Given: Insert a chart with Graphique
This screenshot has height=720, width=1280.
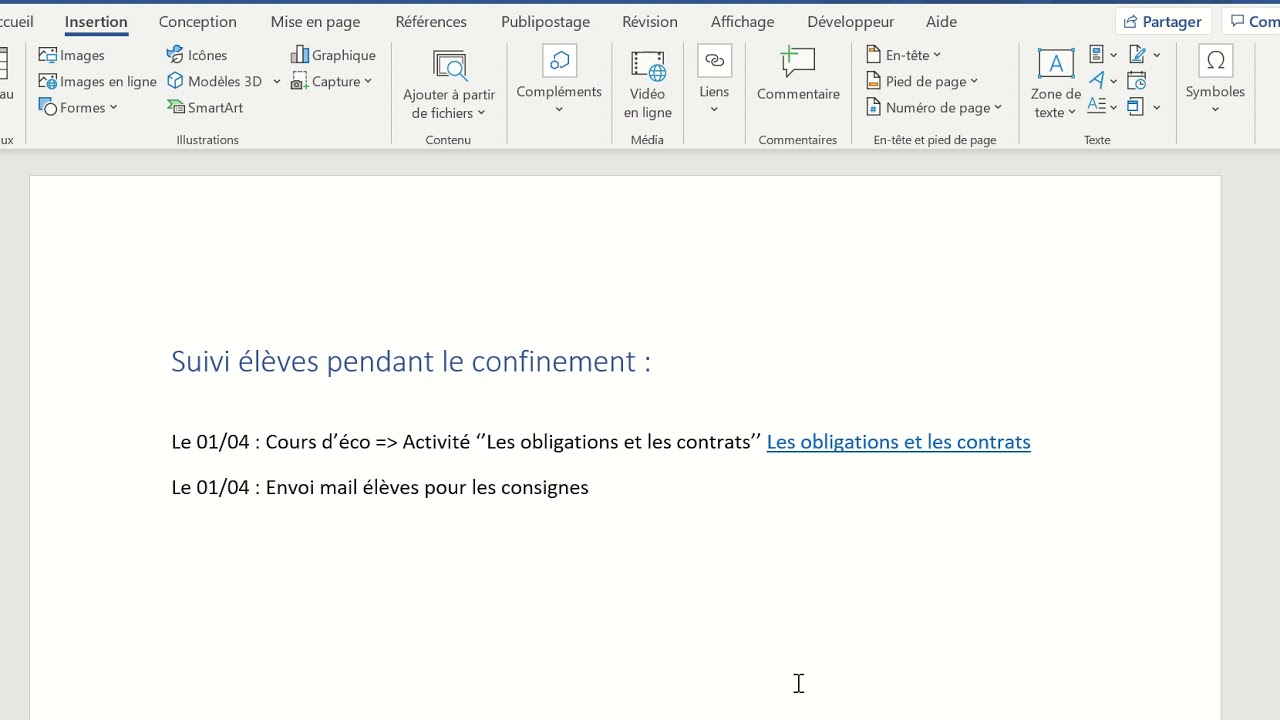Looking at the screenshot, I should [333, 55].
